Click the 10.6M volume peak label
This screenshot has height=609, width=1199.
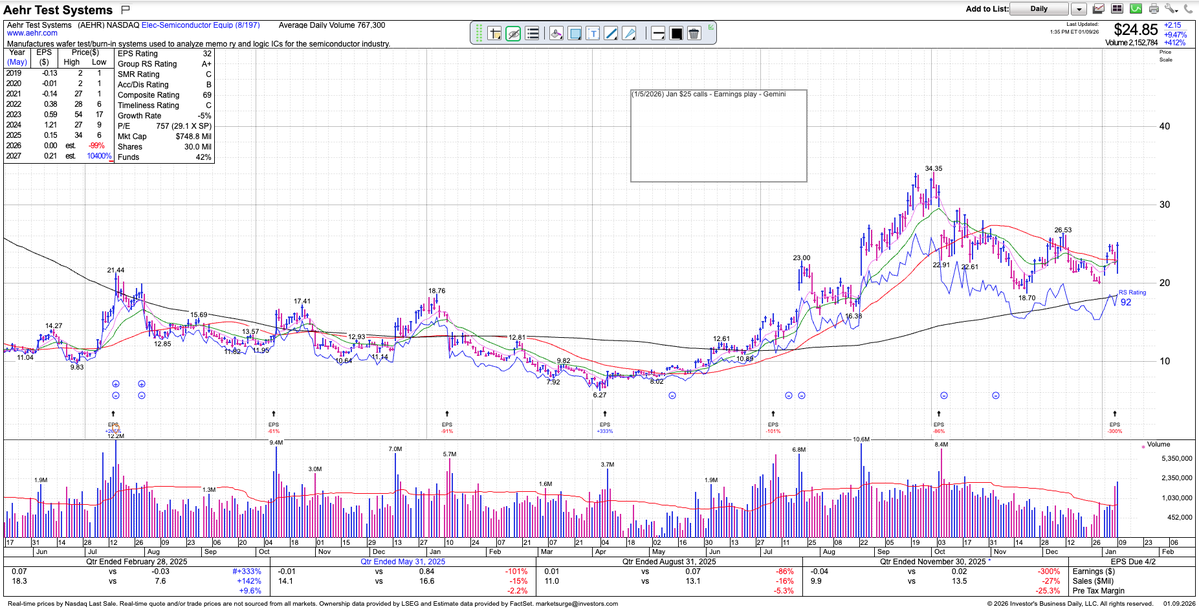pyautogui.click(x=861, y=439)
